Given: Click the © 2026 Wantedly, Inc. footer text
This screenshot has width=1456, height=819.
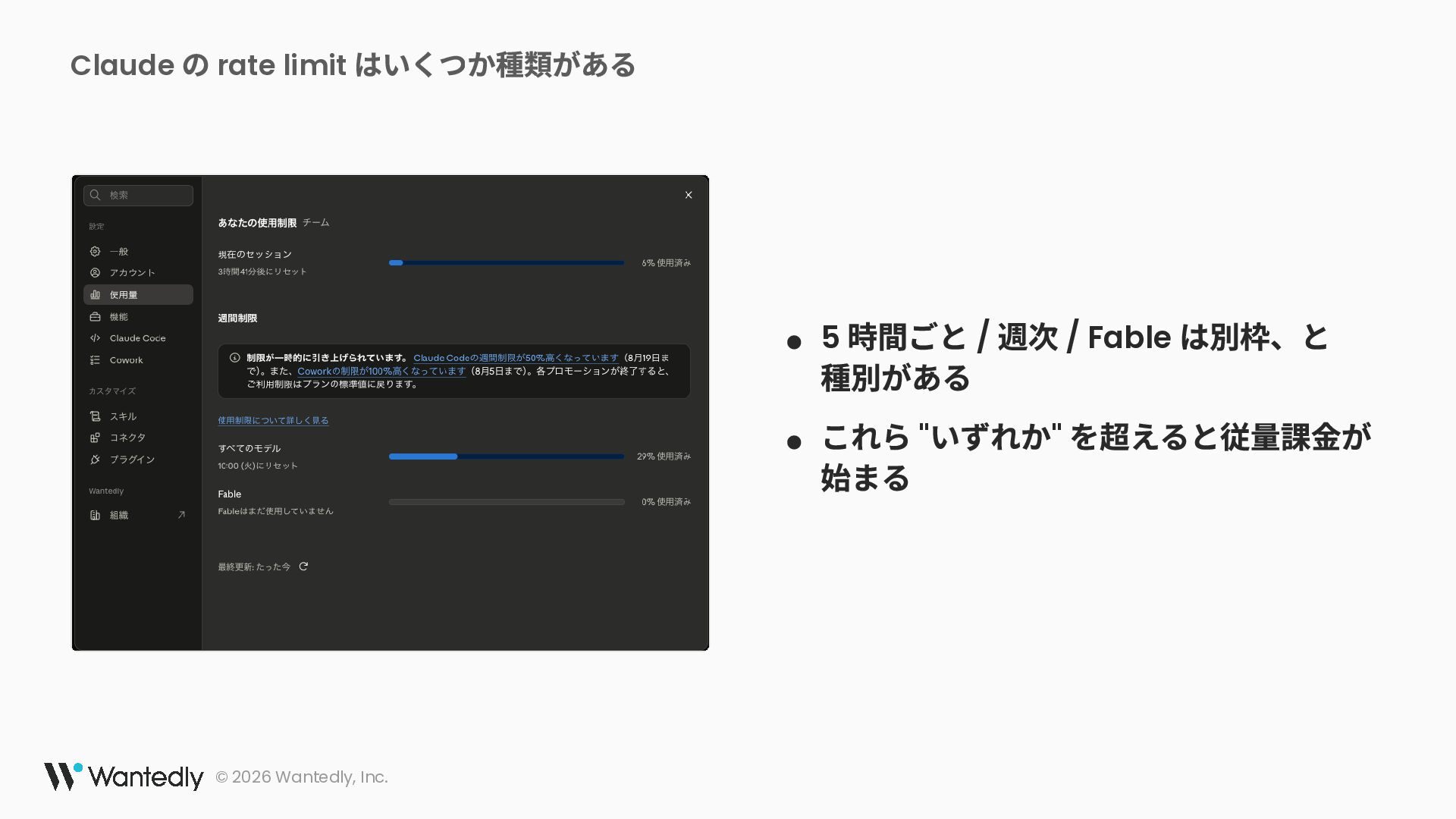Looking at the screenshot, I should click(302, 777).
